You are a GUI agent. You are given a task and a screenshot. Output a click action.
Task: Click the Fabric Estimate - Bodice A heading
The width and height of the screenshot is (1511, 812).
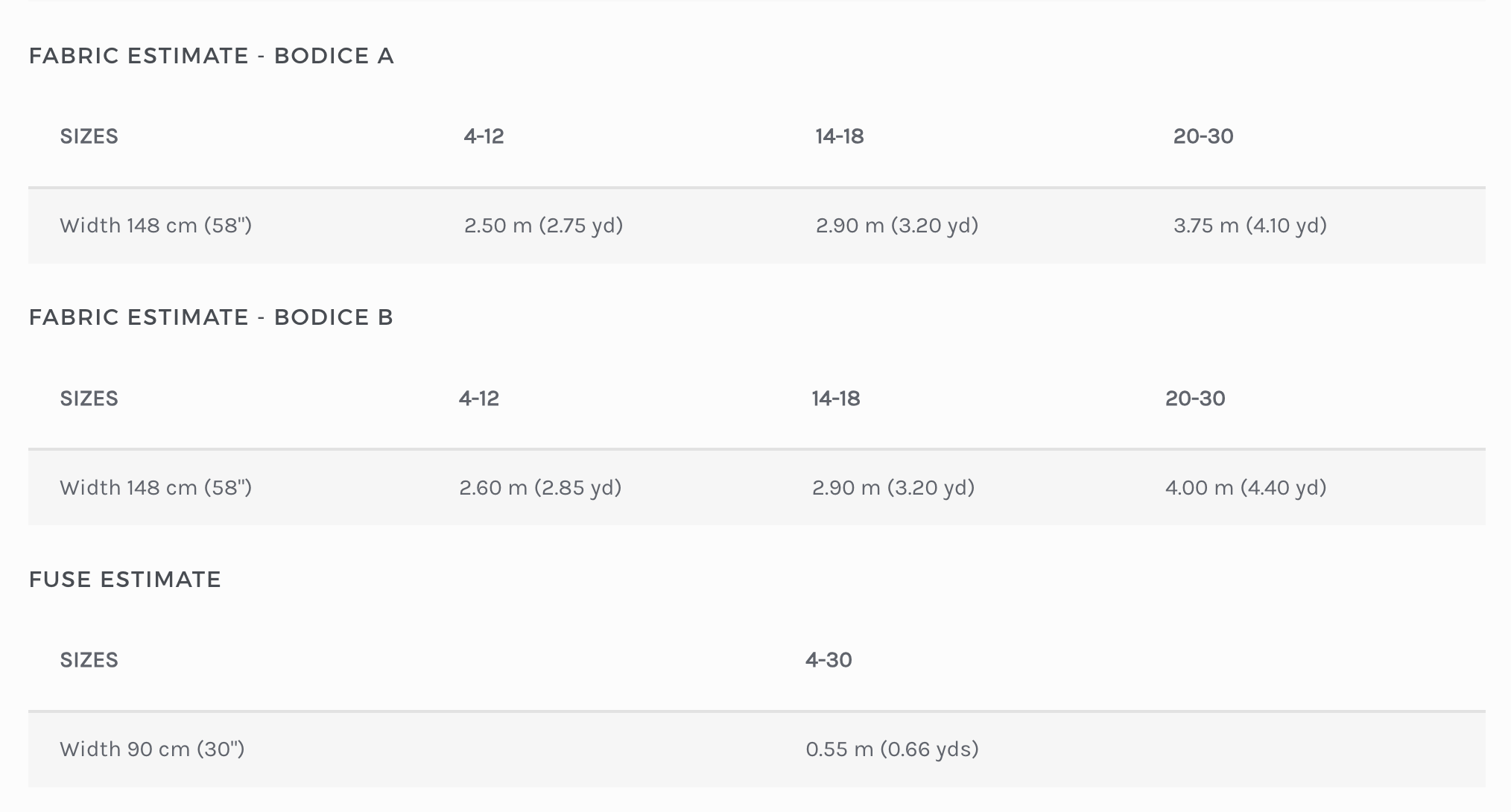pos(211,56)
